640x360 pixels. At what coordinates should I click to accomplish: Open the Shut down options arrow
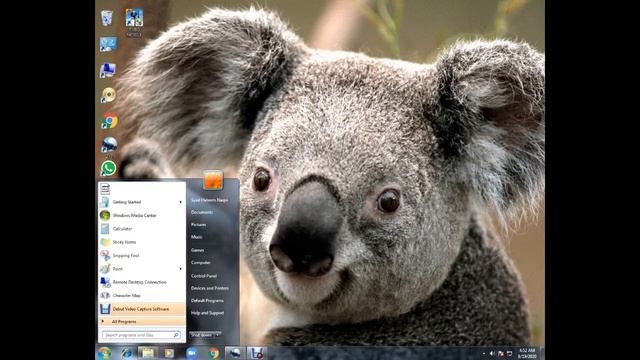[218, 335]
